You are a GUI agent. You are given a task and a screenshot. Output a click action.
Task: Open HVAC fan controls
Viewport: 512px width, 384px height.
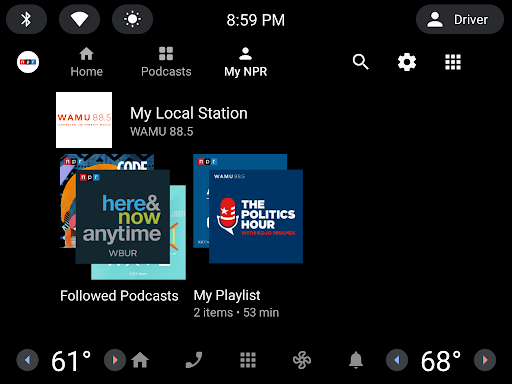(302, 360)
